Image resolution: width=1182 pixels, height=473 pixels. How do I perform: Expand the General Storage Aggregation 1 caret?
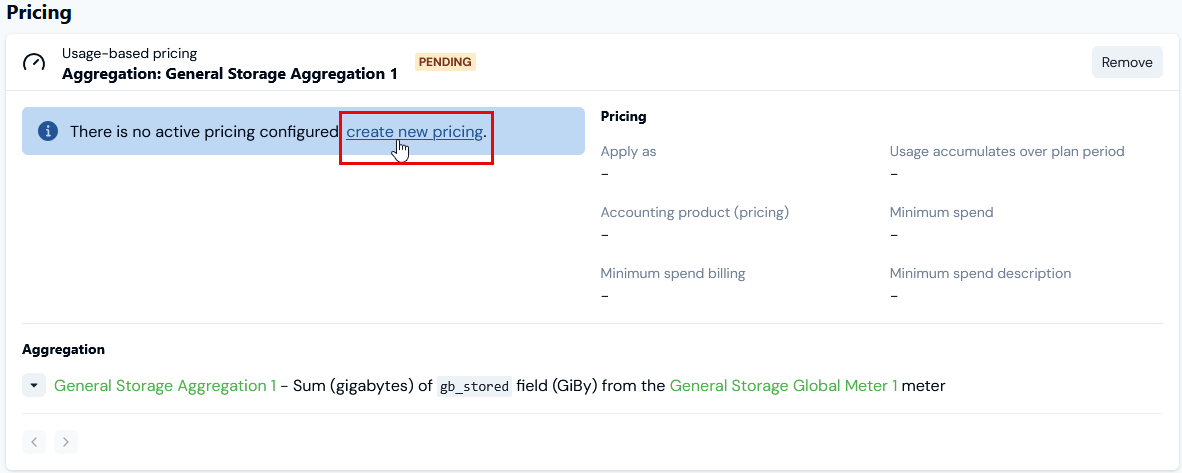34,385
